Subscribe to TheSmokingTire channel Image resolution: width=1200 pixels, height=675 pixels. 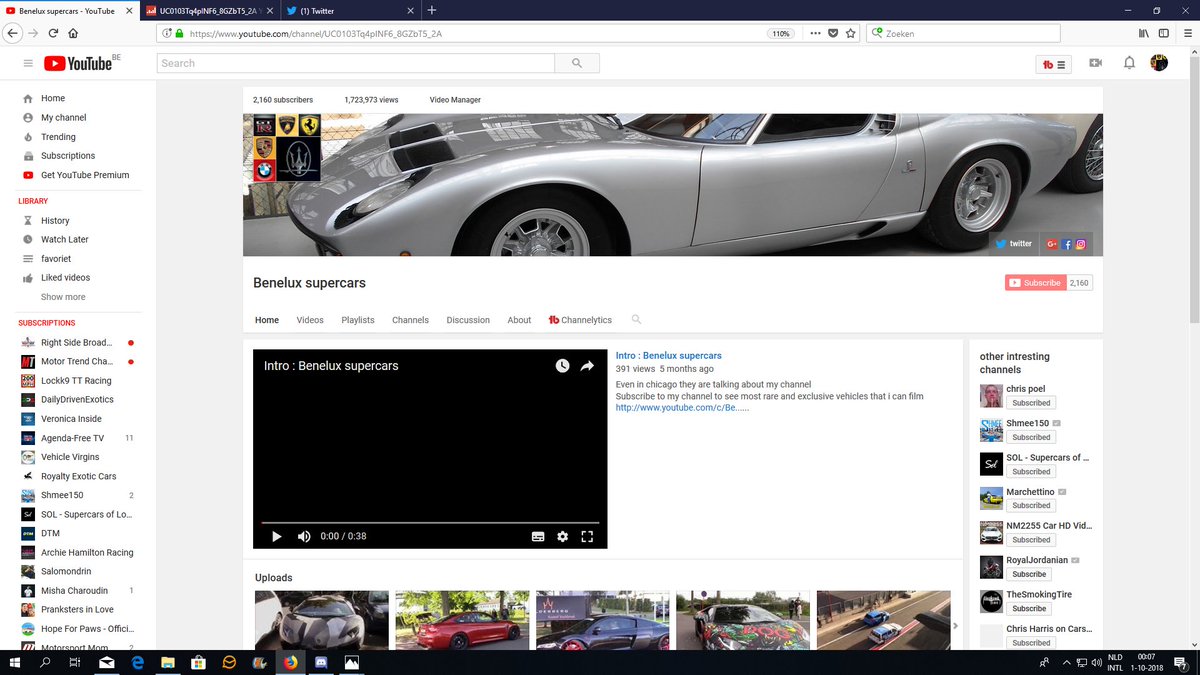point(1029,608)
